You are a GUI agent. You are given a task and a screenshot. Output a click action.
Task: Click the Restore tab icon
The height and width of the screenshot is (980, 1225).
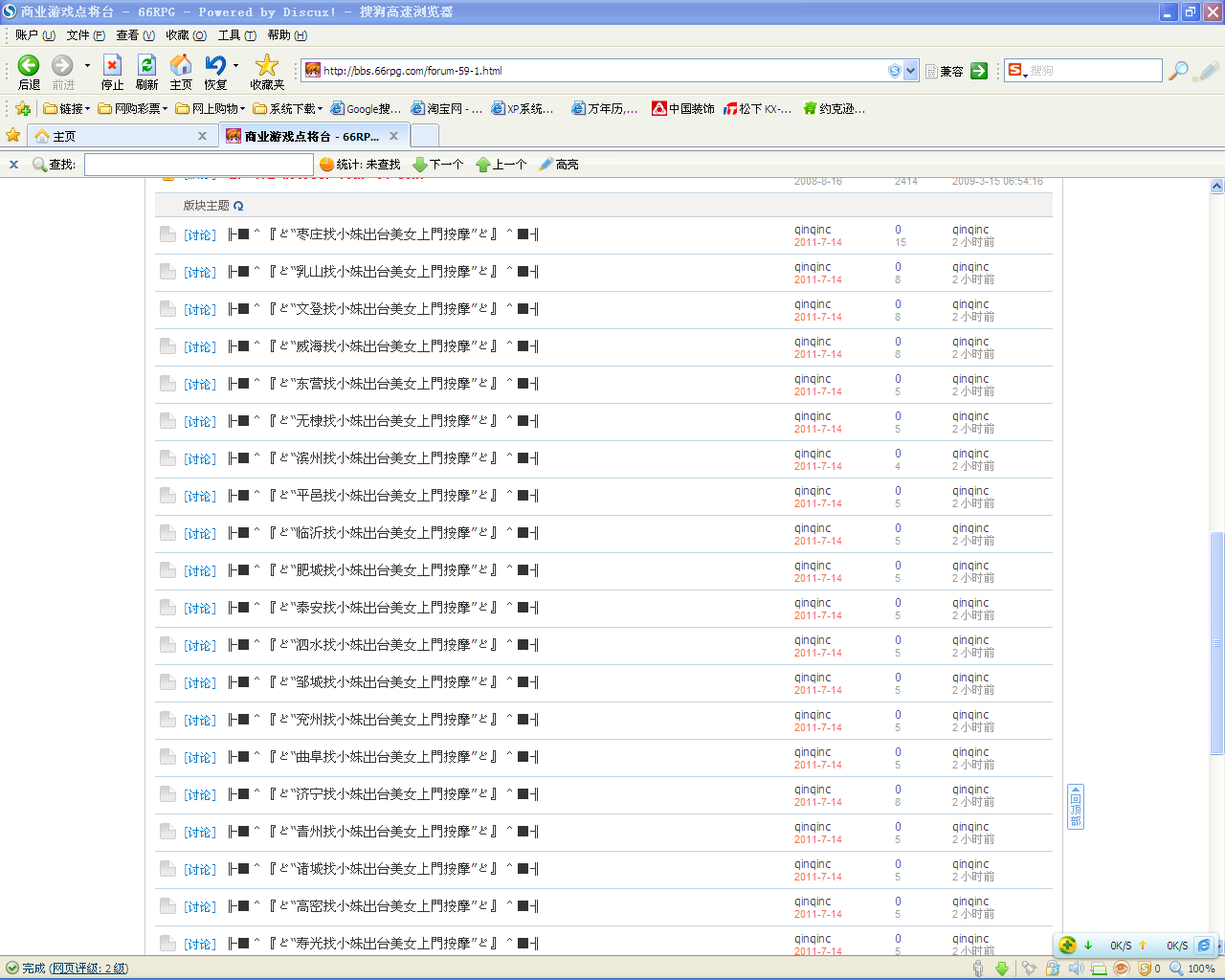tap(216, 65)
